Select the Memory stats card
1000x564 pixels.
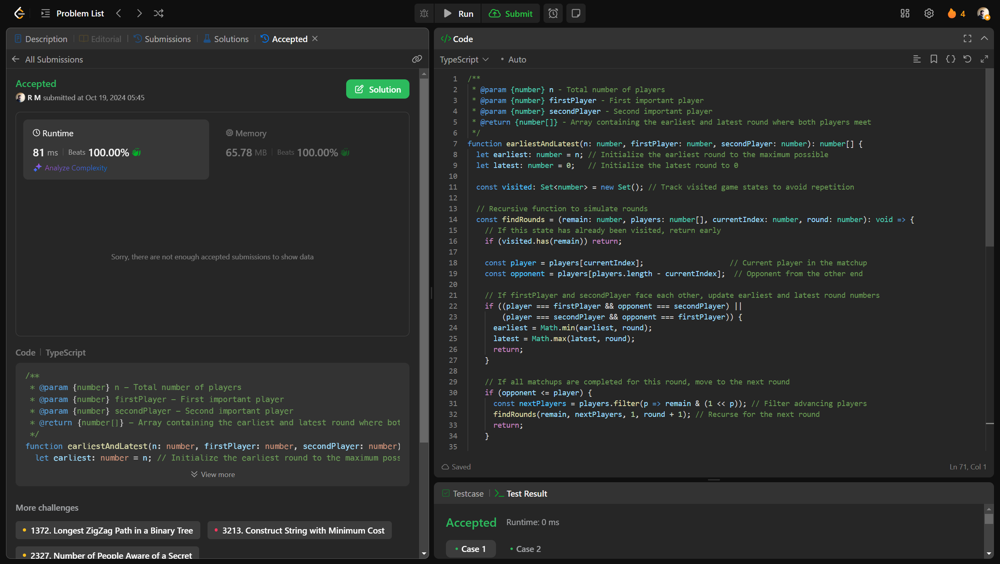coord(288,143)
